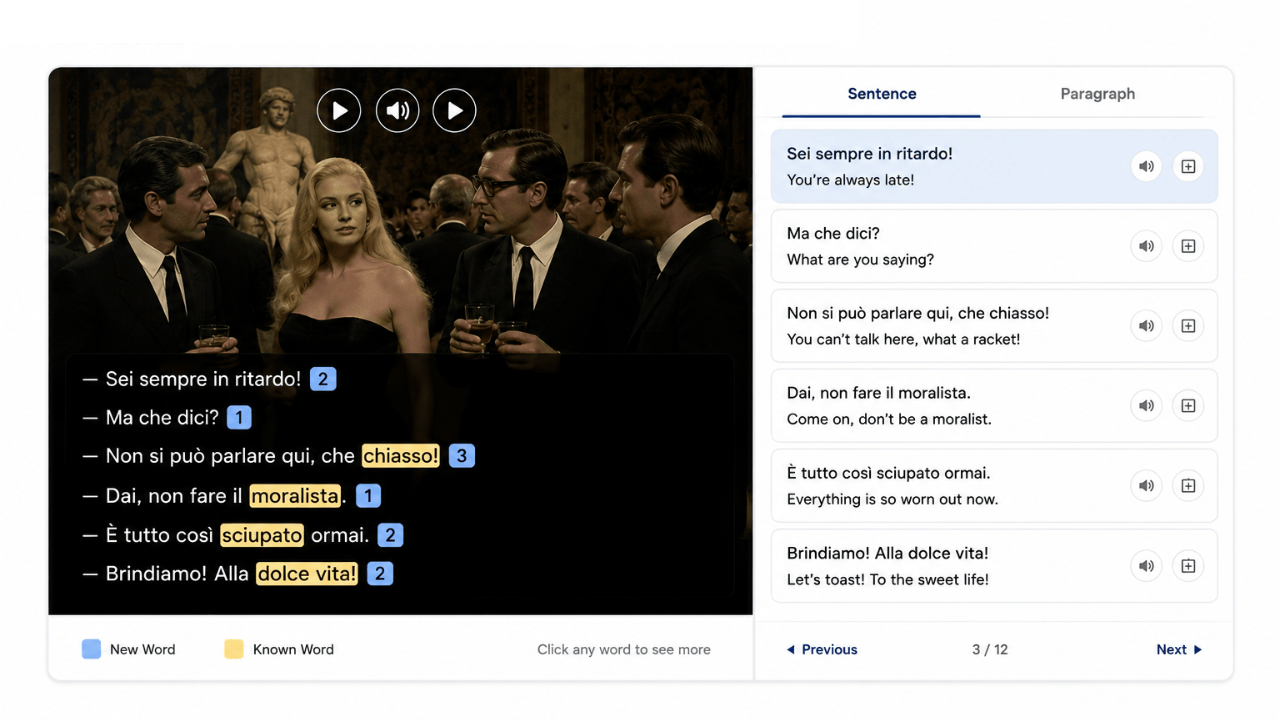Click badge 3 after the word "chiasso!"
The width and height of the screenshot is (1280, 720).
click(x=461, y=456)
